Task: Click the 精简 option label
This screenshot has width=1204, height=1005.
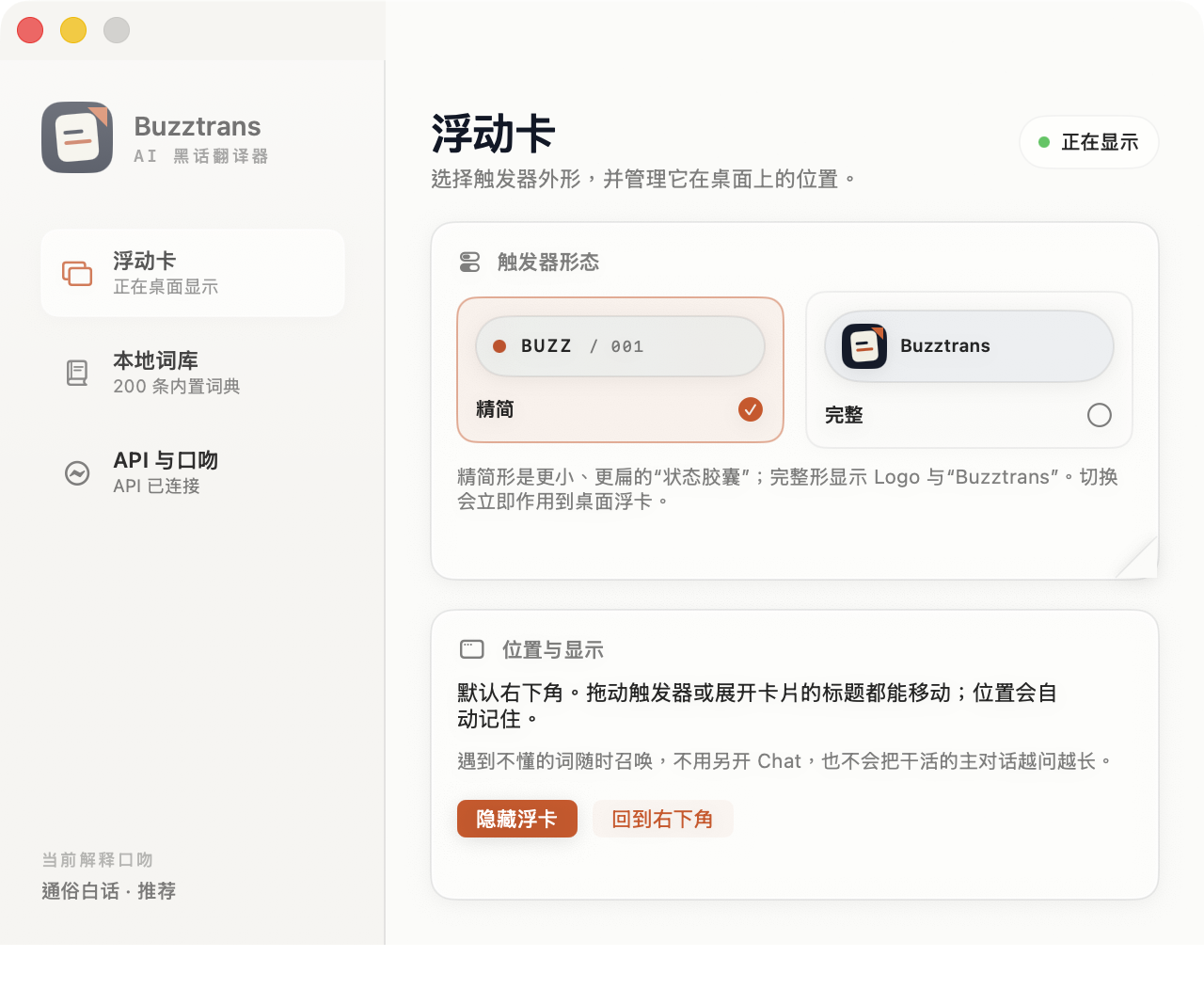Action: pyautogui.click(x=495, y=409)
